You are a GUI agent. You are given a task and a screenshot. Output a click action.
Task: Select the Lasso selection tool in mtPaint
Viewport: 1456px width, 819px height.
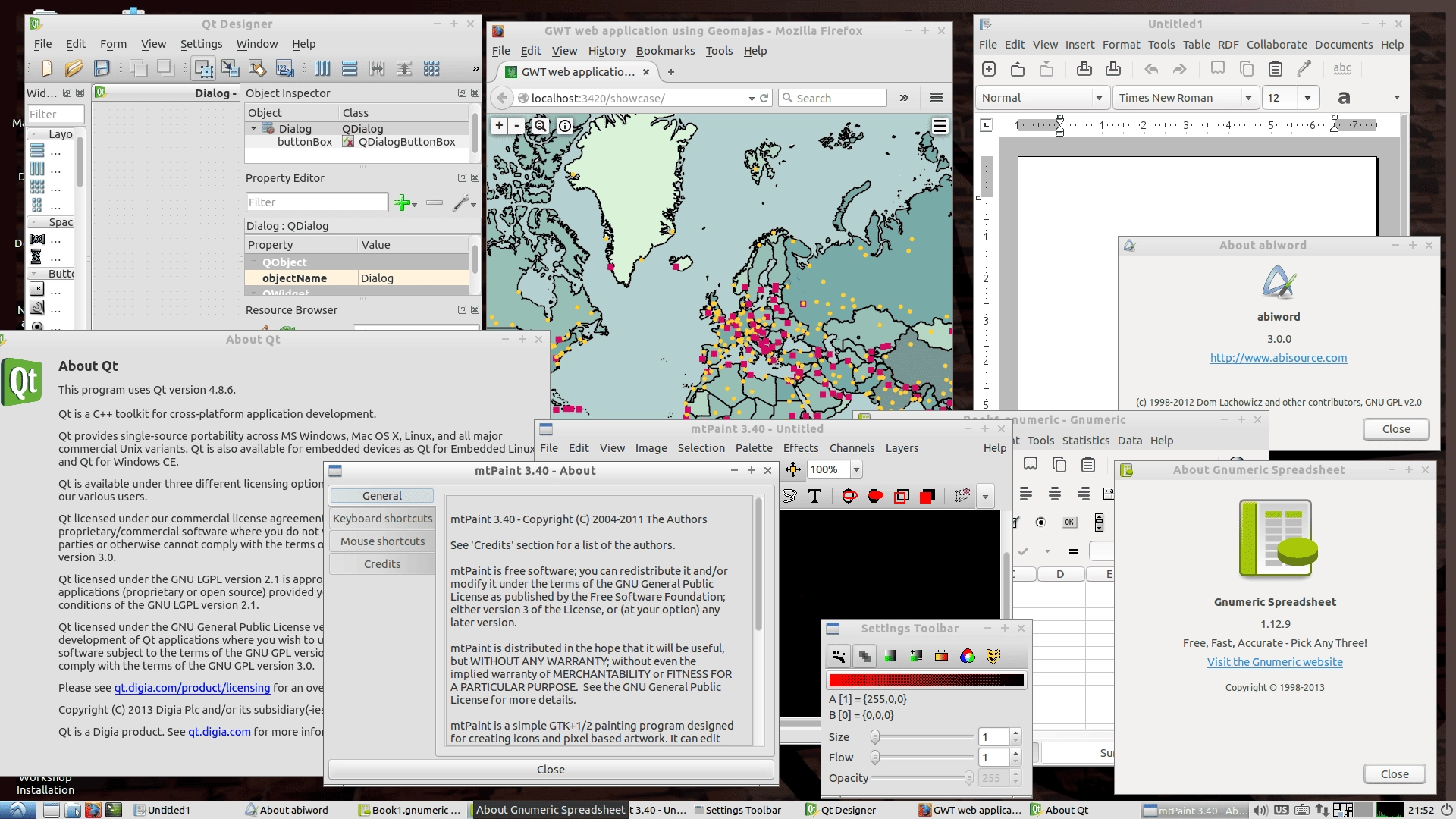tap(789, 496)
